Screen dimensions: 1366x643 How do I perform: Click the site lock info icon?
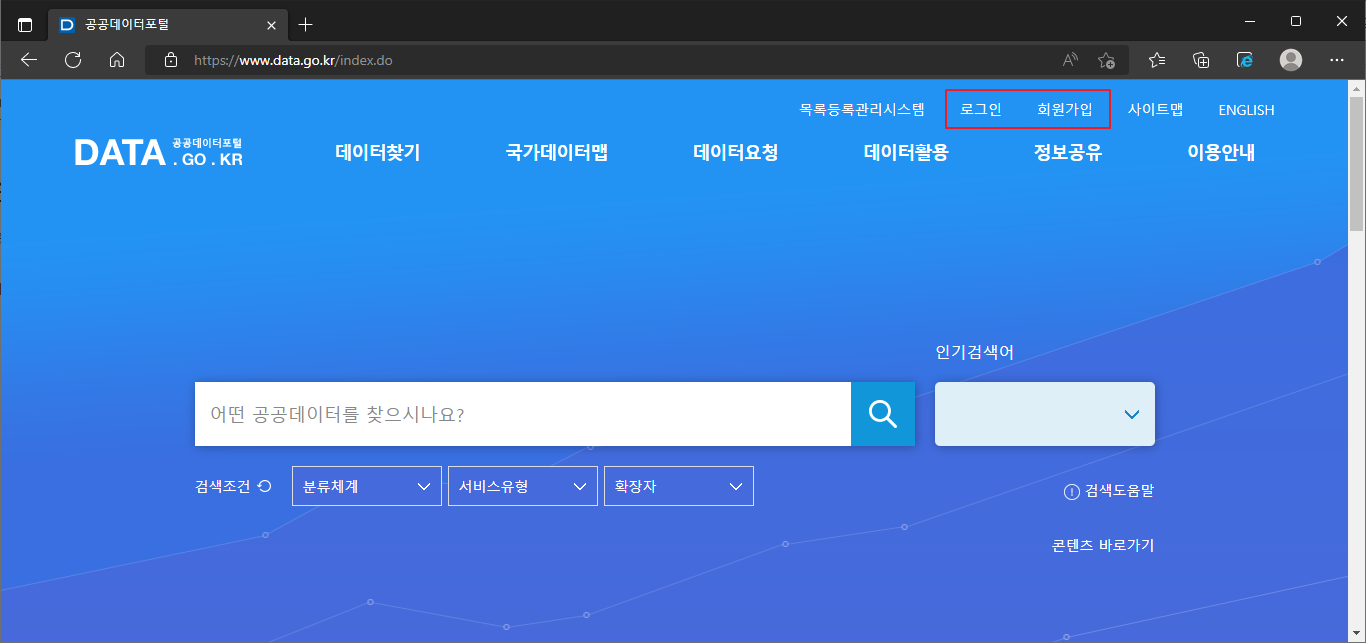171,60
